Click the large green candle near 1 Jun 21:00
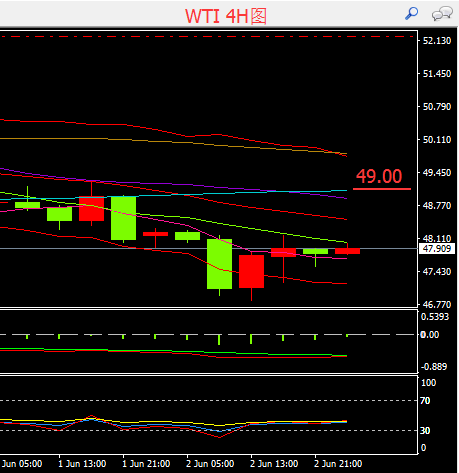459x473 pixels. coord(123,218)
